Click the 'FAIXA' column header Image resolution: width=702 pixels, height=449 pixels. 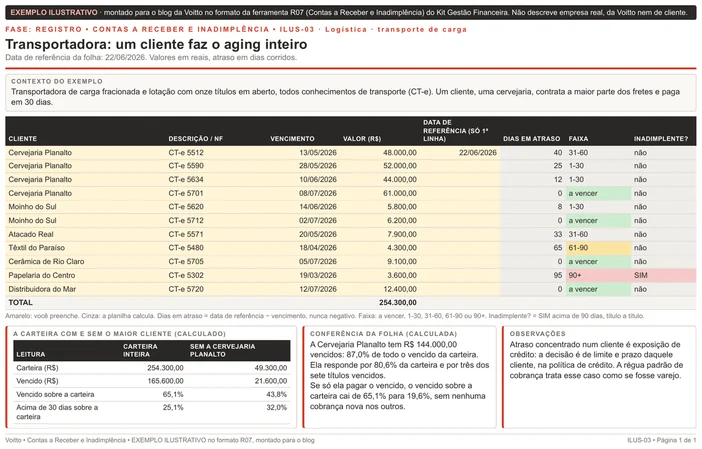(578, 139)
